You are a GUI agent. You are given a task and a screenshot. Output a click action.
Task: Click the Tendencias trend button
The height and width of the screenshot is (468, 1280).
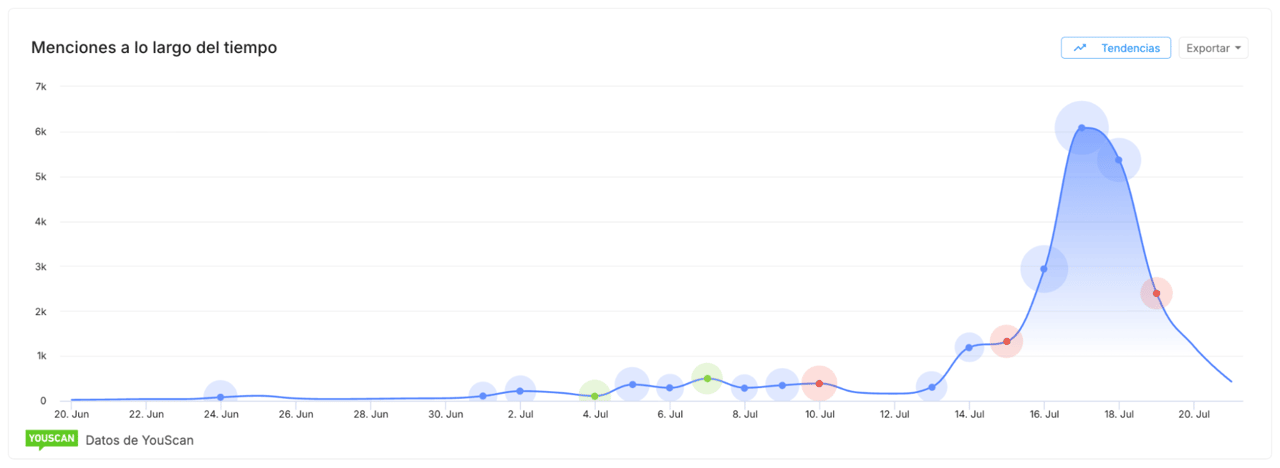[x=1115, y=48]
